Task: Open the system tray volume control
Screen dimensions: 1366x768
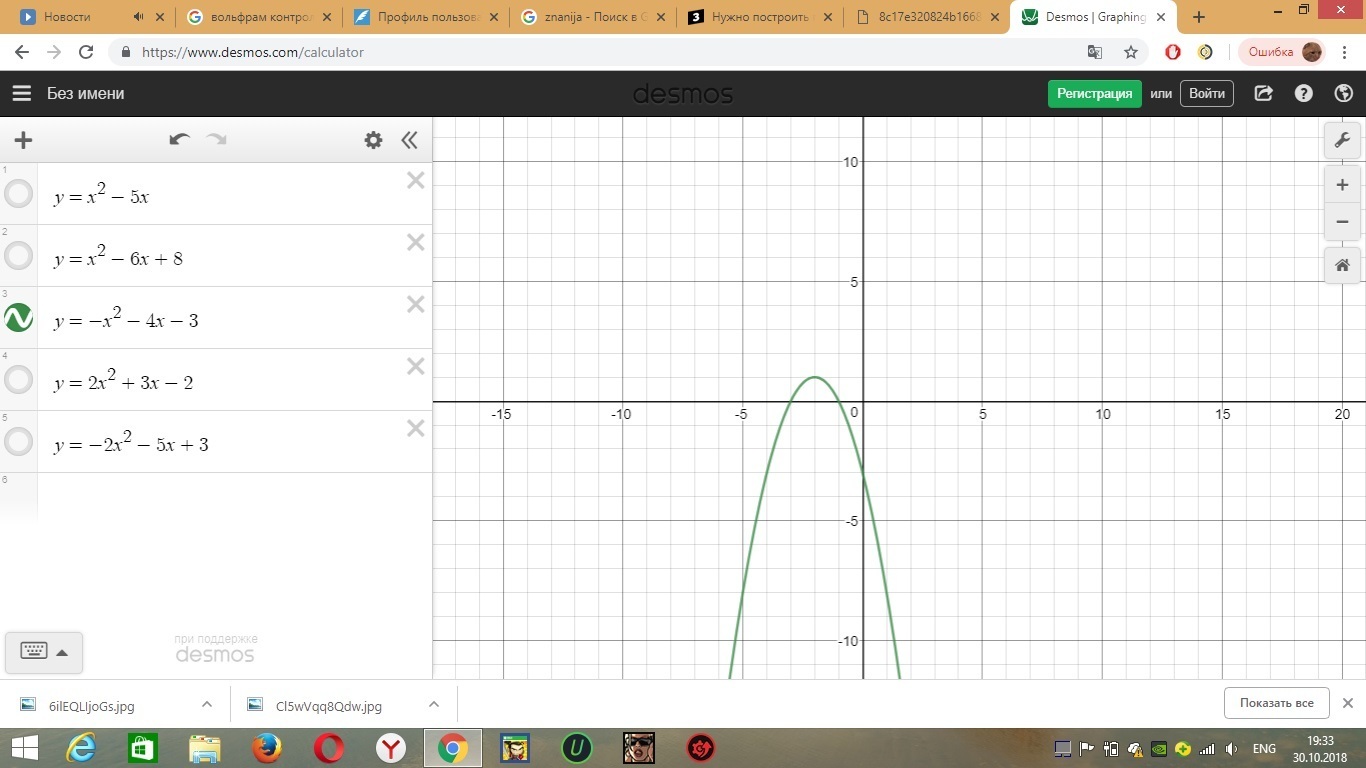Action: (1231, 749)
